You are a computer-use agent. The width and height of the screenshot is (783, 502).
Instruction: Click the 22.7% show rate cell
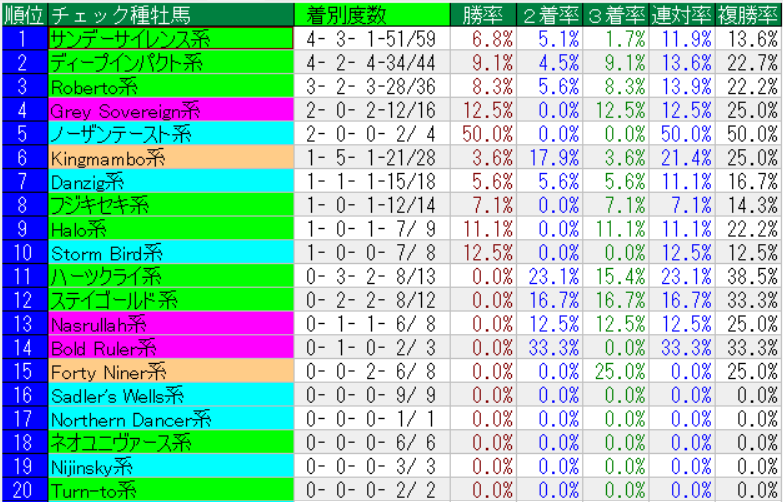click(x=748, y=62)
